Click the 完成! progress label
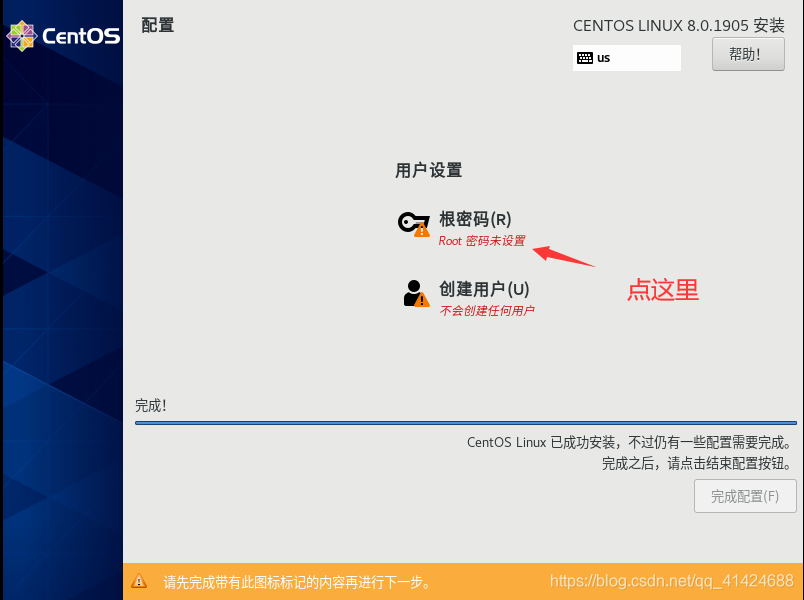 (151, 406)
